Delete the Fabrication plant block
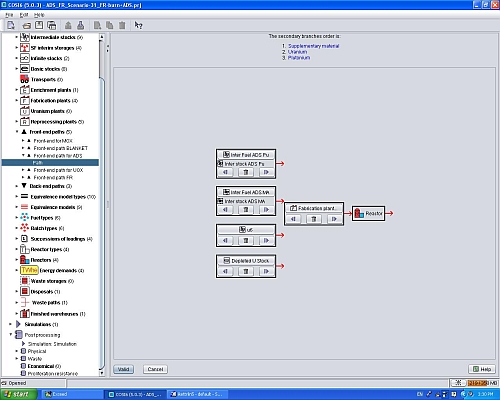This screenshot has width=500, height=400. [314, 219]
